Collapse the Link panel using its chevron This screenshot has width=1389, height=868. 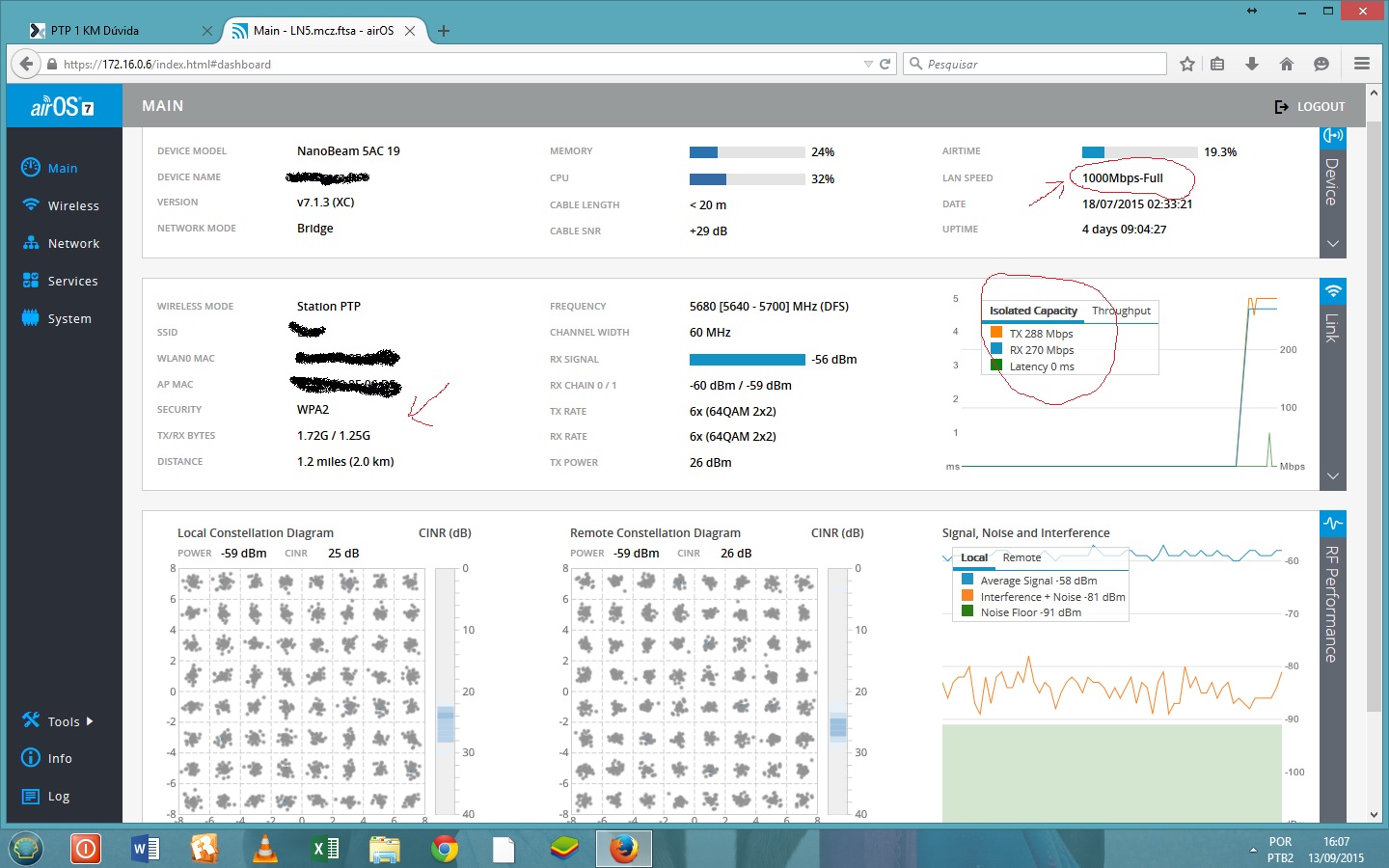click(x=1333, y=476)
